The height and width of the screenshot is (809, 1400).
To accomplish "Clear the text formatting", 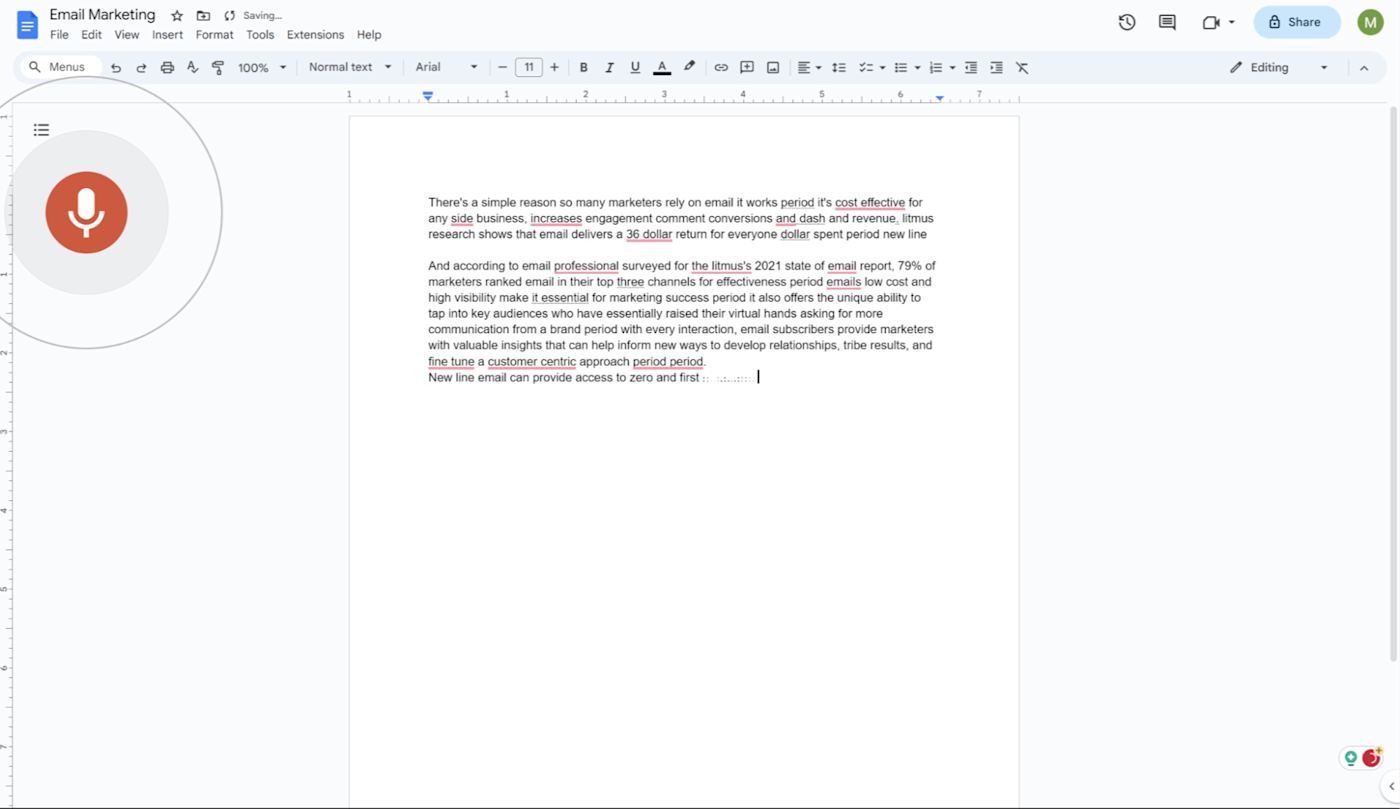I will [x=1022, y=68].
